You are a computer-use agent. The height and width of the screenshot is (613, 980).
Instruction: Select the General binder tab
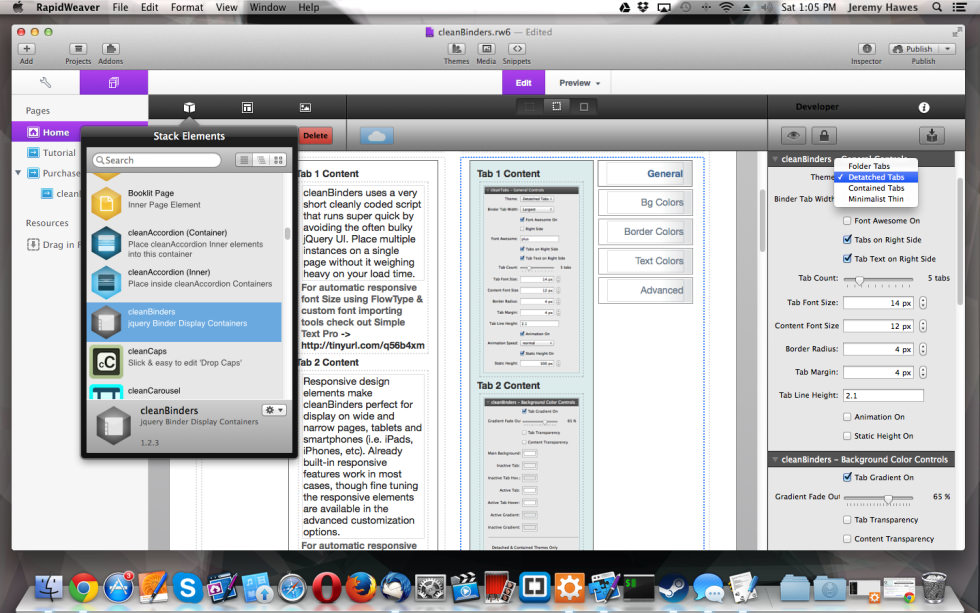point(645,174)
